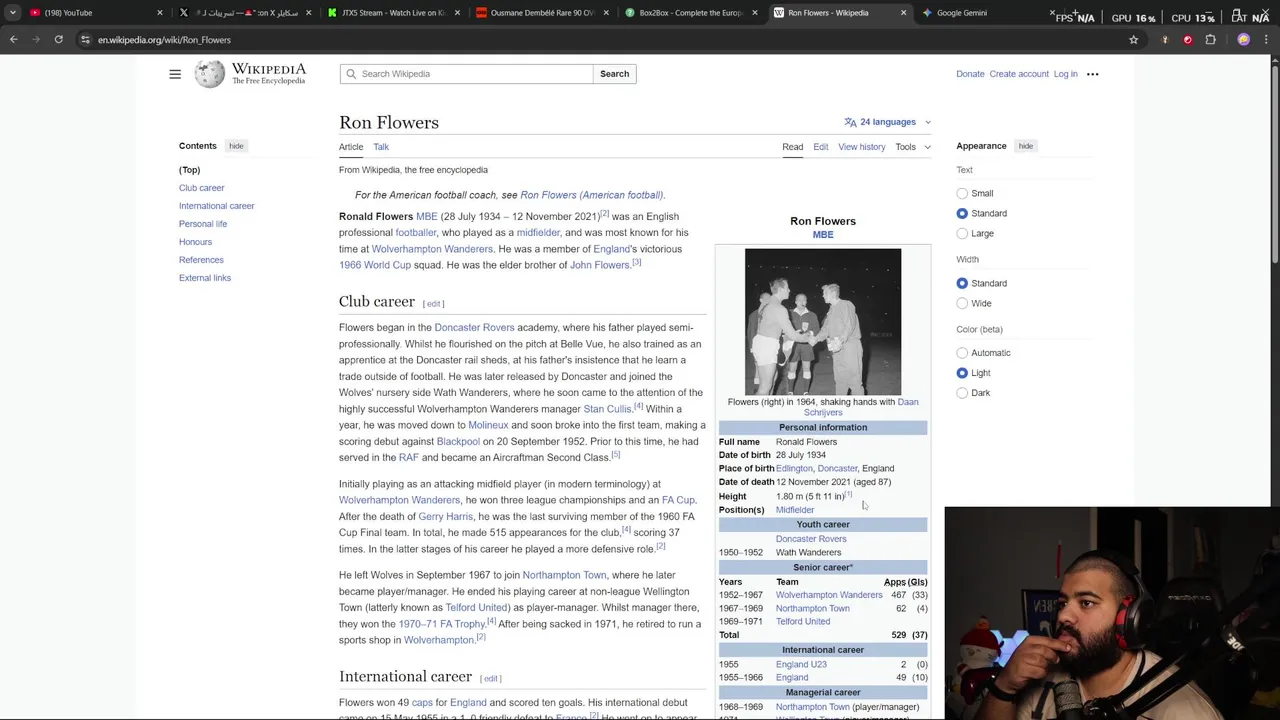Viewport: 1280px width, 720px height.
Task: View site information in address bar
Action: [x=85, y=40]
